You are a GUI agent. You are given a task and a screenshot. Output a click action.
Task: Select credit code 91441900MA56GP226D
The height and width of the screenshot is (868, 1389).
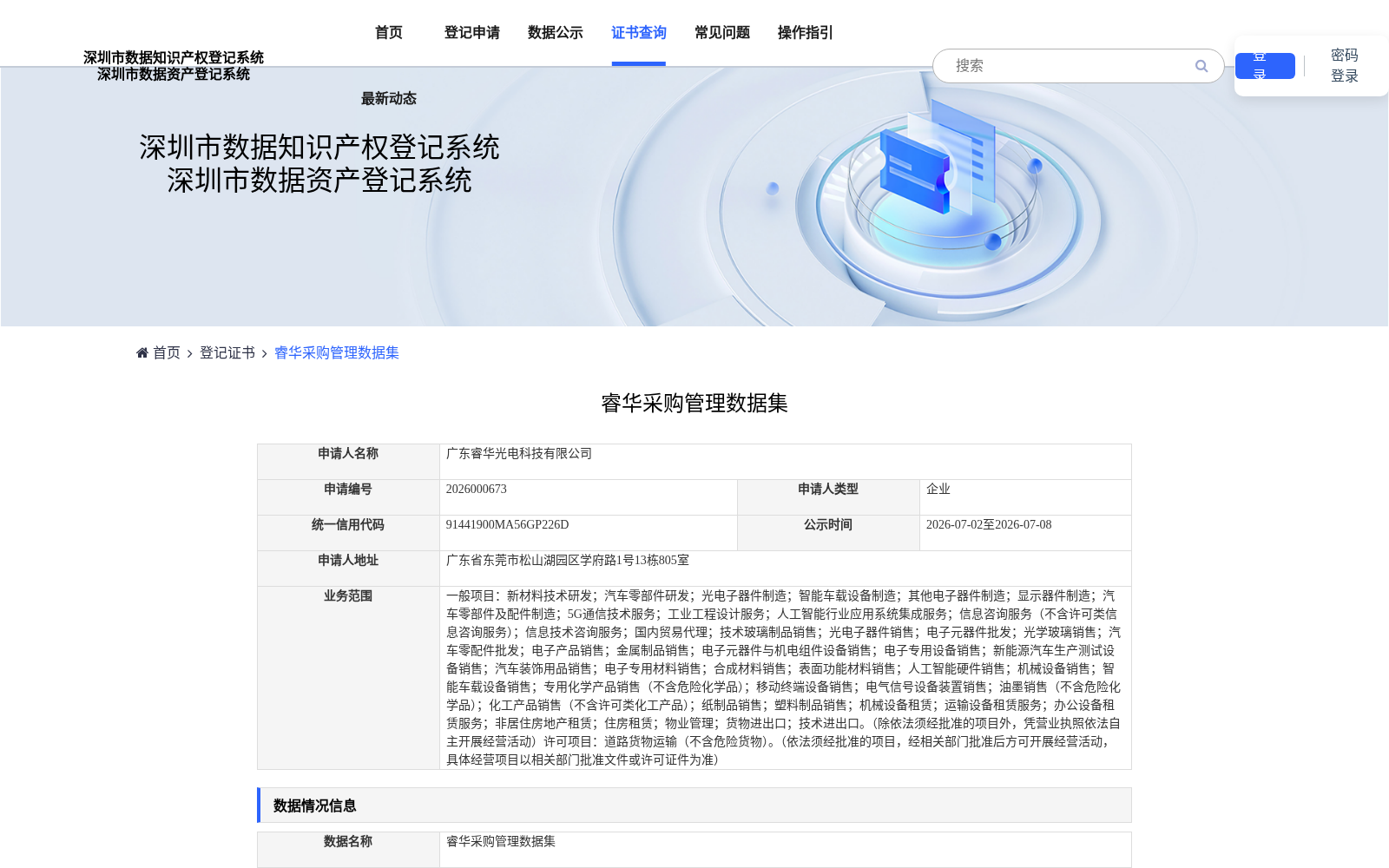508,525
